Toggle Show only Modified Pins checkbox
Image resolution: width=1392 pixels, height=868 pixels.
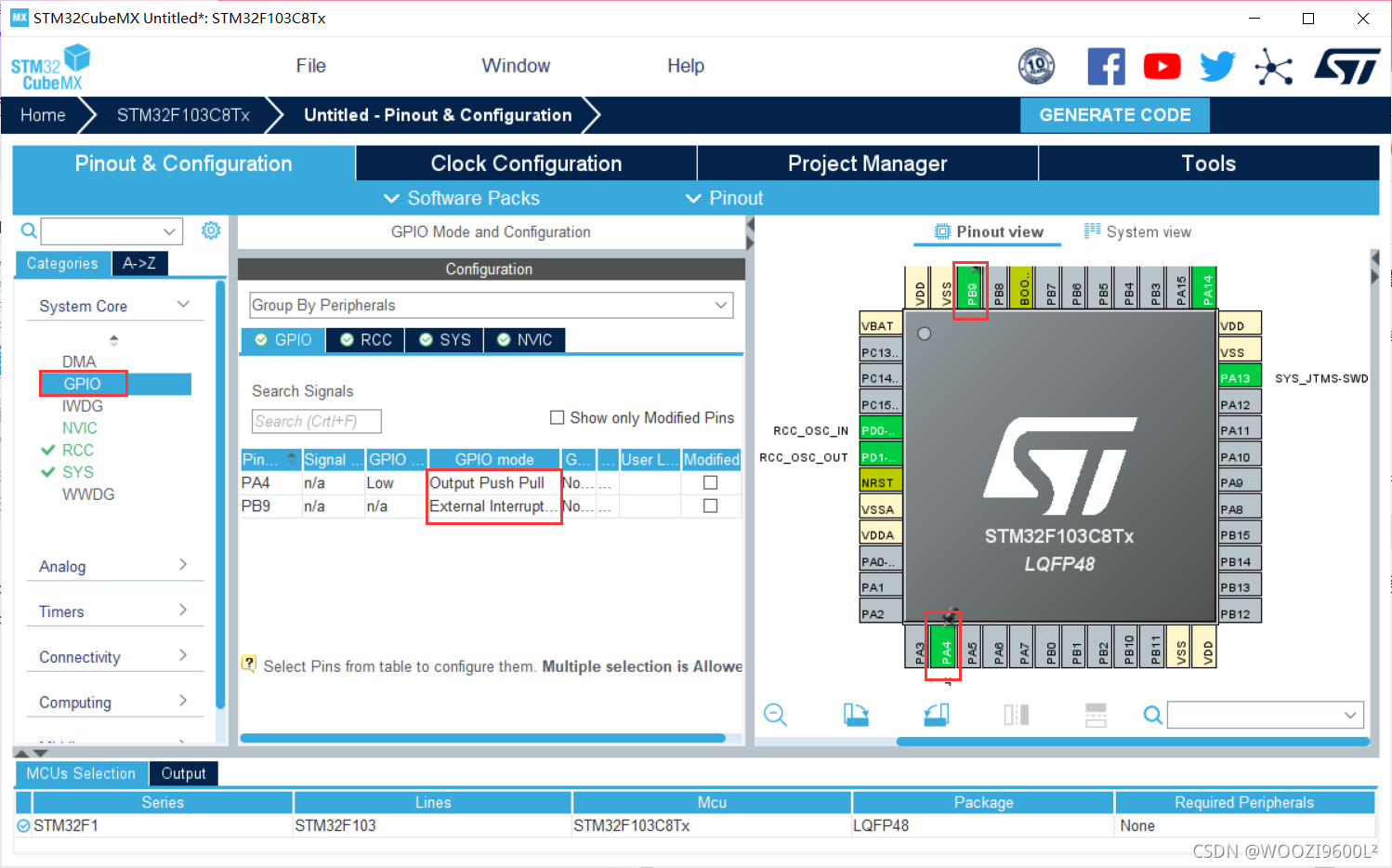[558, 417]
